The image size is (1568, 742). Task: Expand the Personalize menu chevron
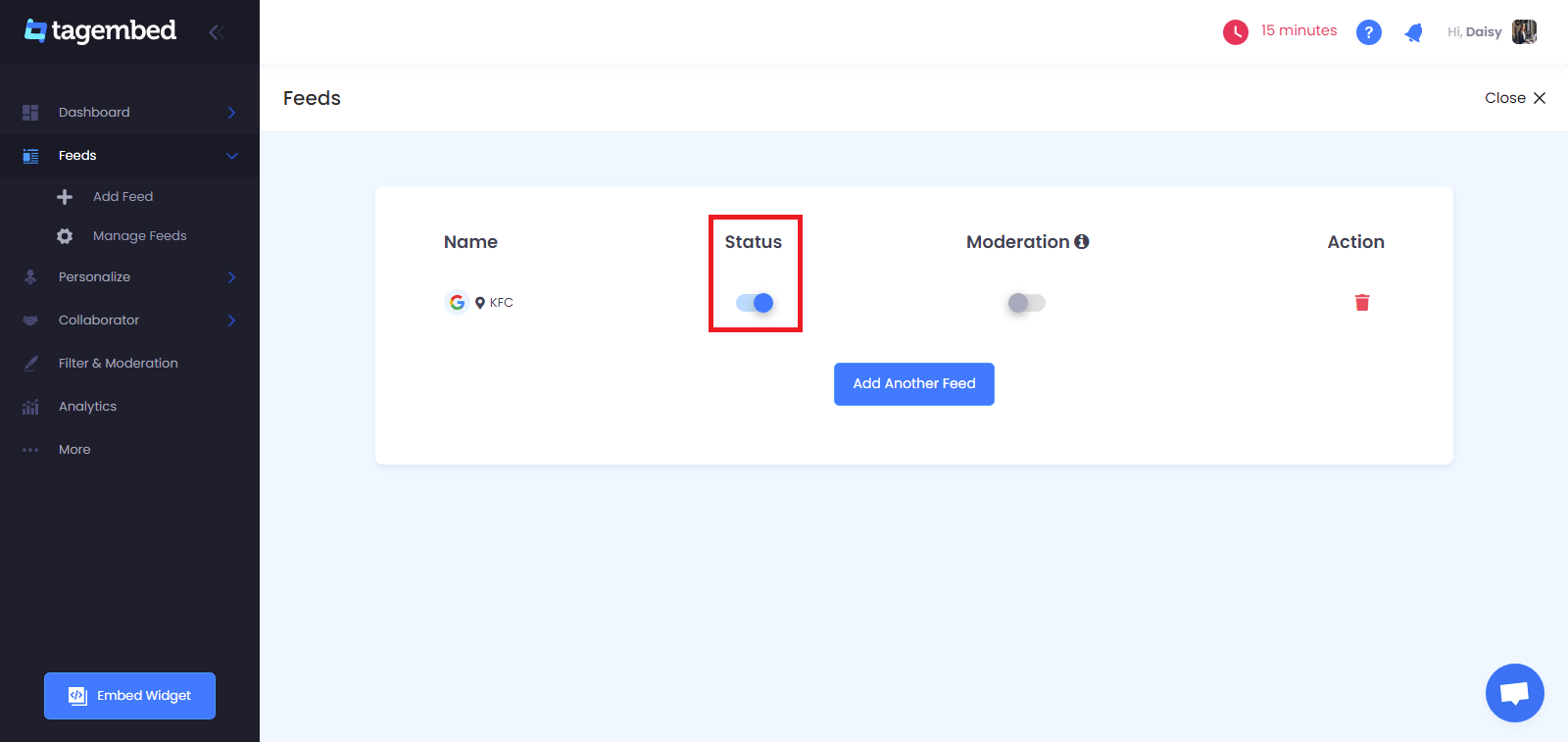point(232,277)
